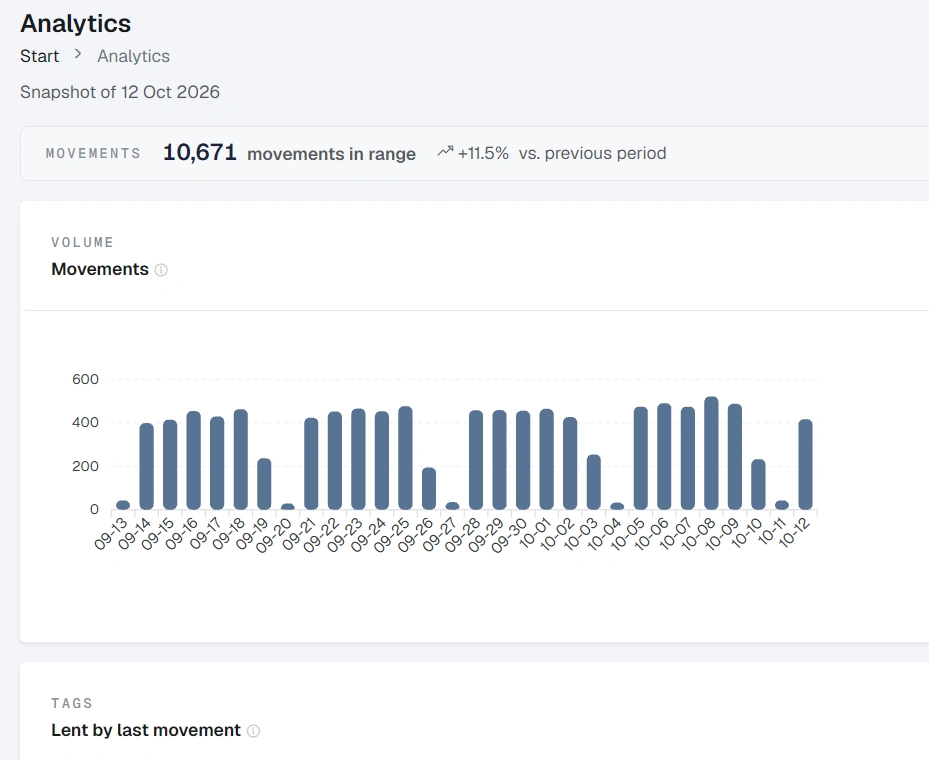Screen dimensions: 929x760
Task: Select the 10-12 bar in chart
Action: (x=806, y=464)
